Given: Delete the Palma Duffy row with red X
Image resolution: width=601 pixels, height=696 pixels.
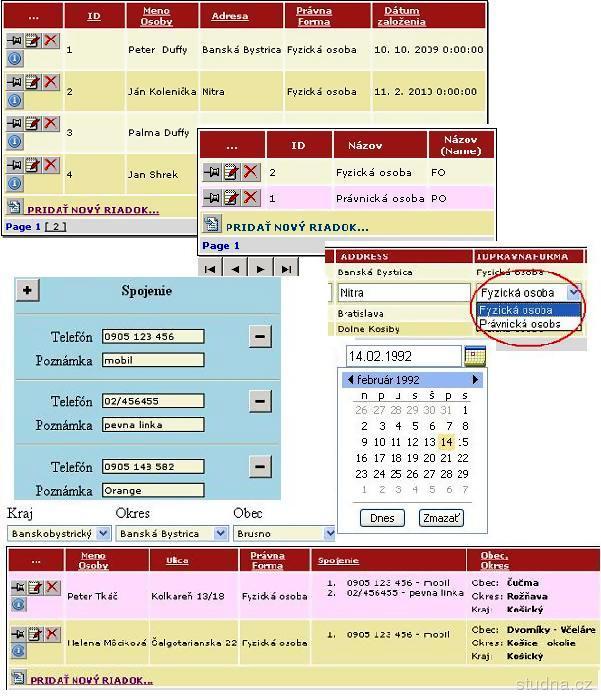Looking at the screenshot, I should [51, 123].
